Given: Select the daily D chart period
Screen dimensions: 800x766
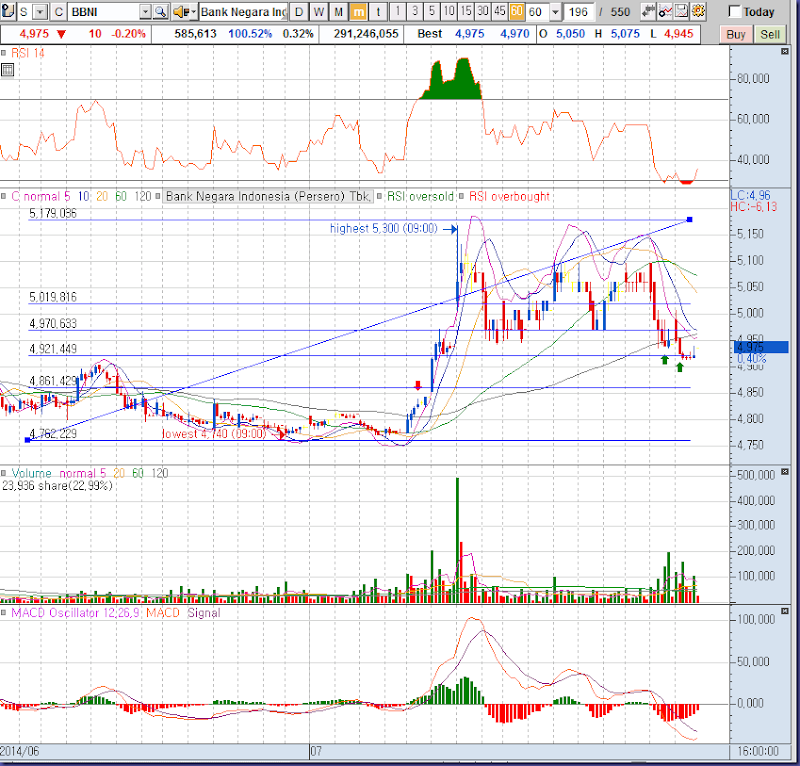Looking at the screenshot, I should click(x=299, y=12).
